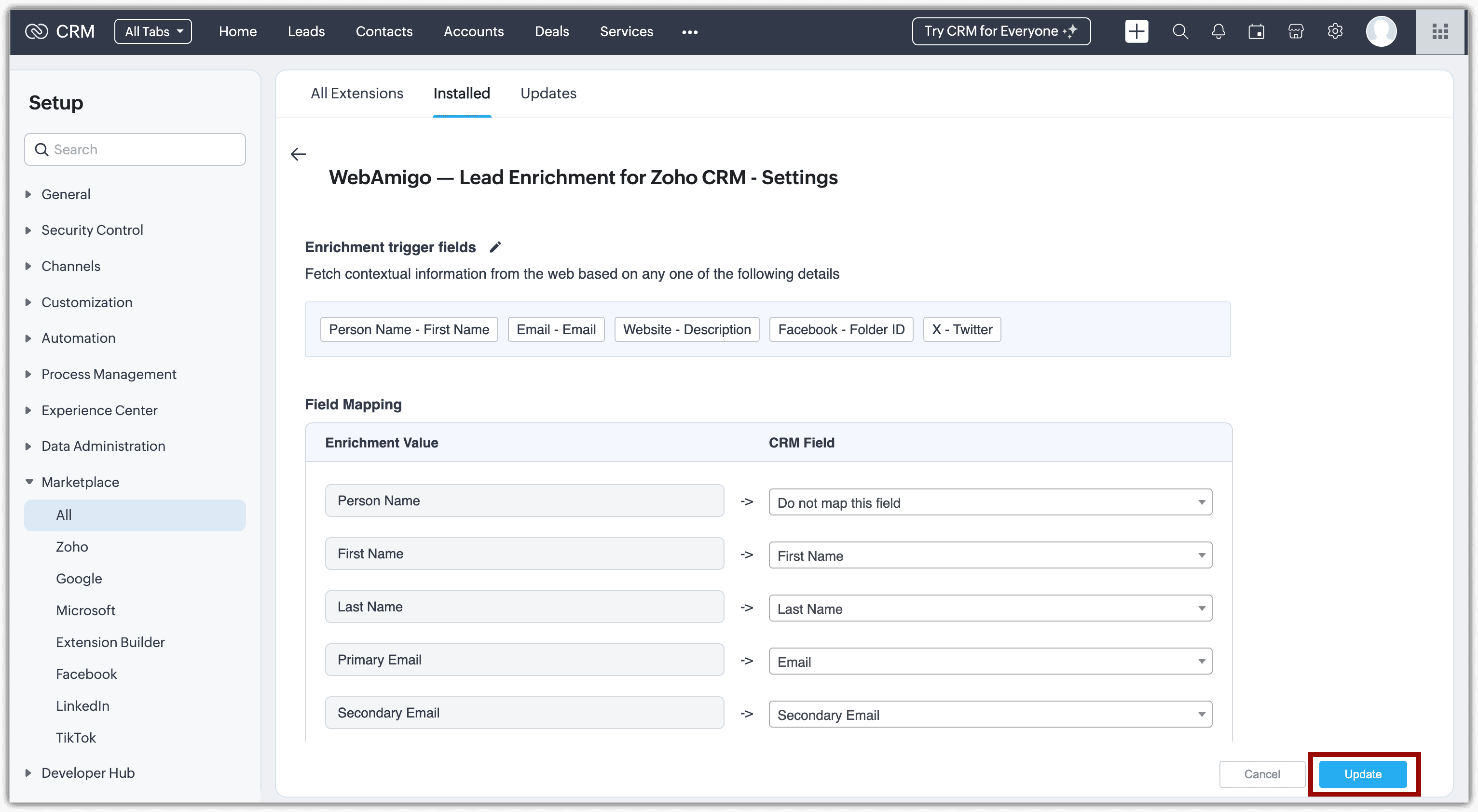Image resolution: width=1478 pixels, height=812 pixels.
Task: Open the setup gear icon
Action: [1335, 31]
